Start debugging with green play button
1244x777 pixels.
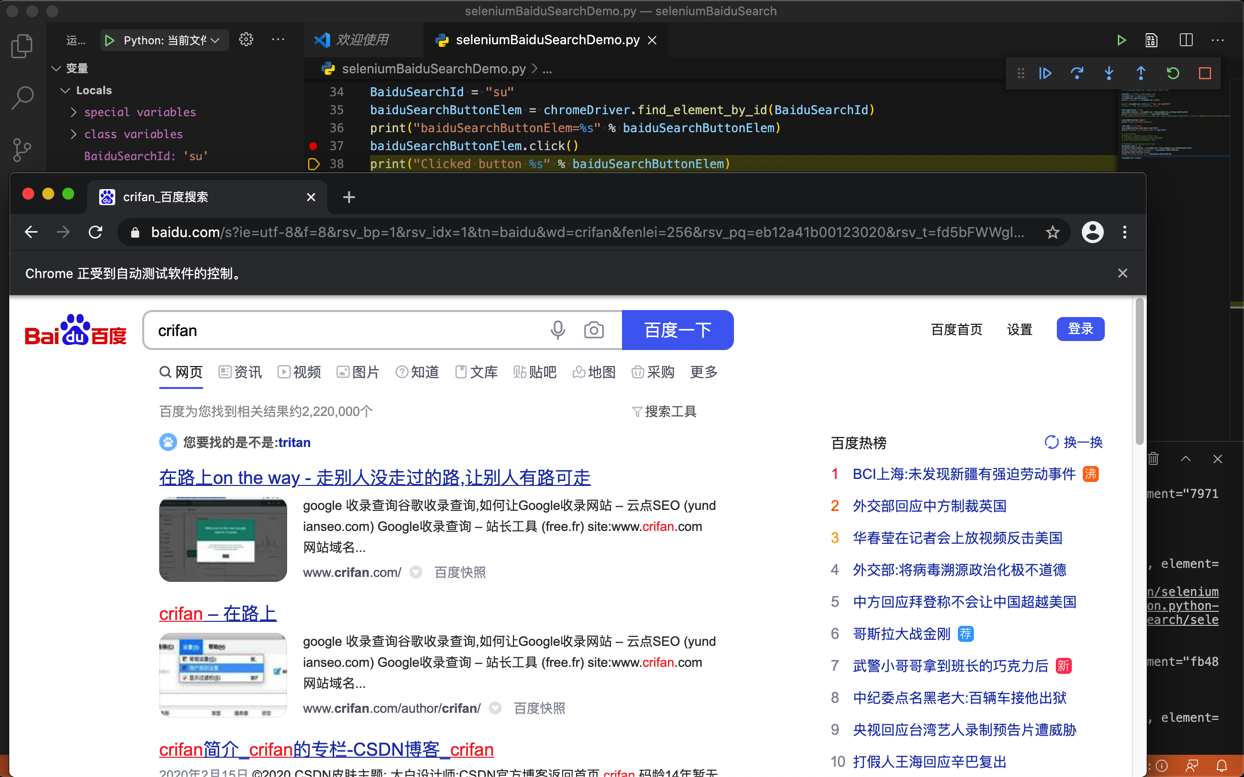click(109, 40)
